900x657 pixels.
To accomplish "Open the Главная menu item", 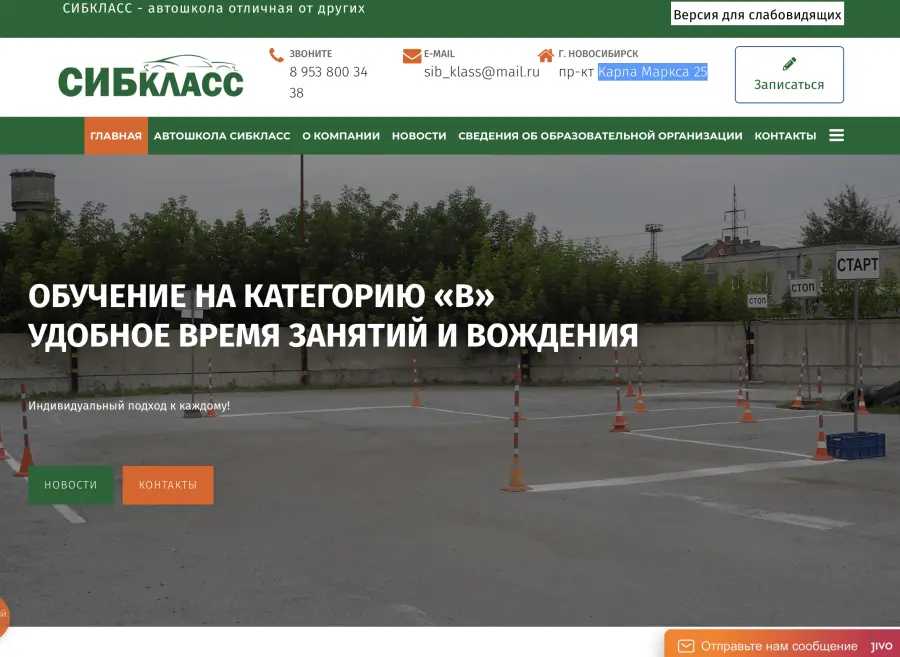I will (x=116, y=136).
